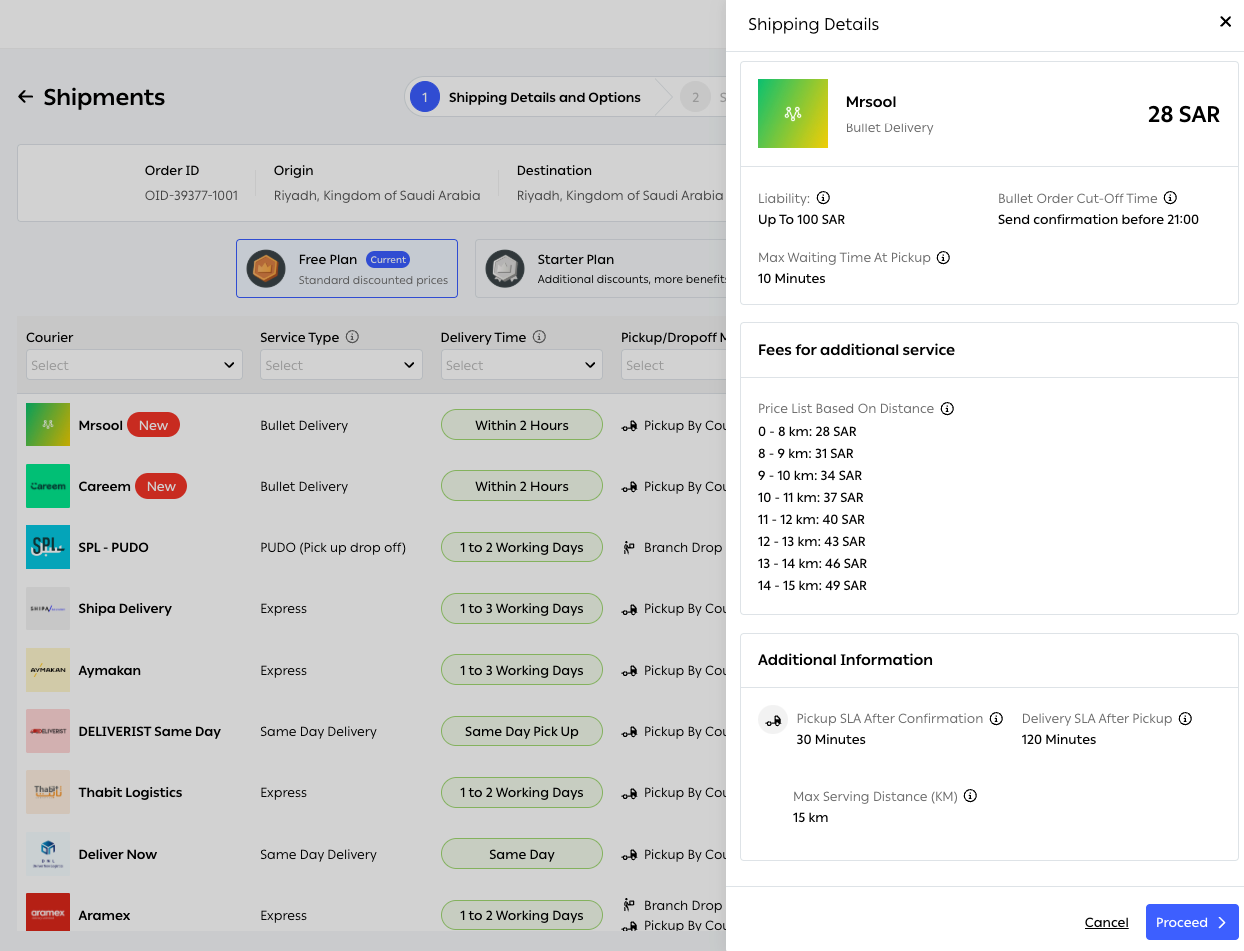This screenshot has height=951, width=1244.
Task: Click PUDO (Pick up drop off) service type
Action: click(x=333, y=547)
